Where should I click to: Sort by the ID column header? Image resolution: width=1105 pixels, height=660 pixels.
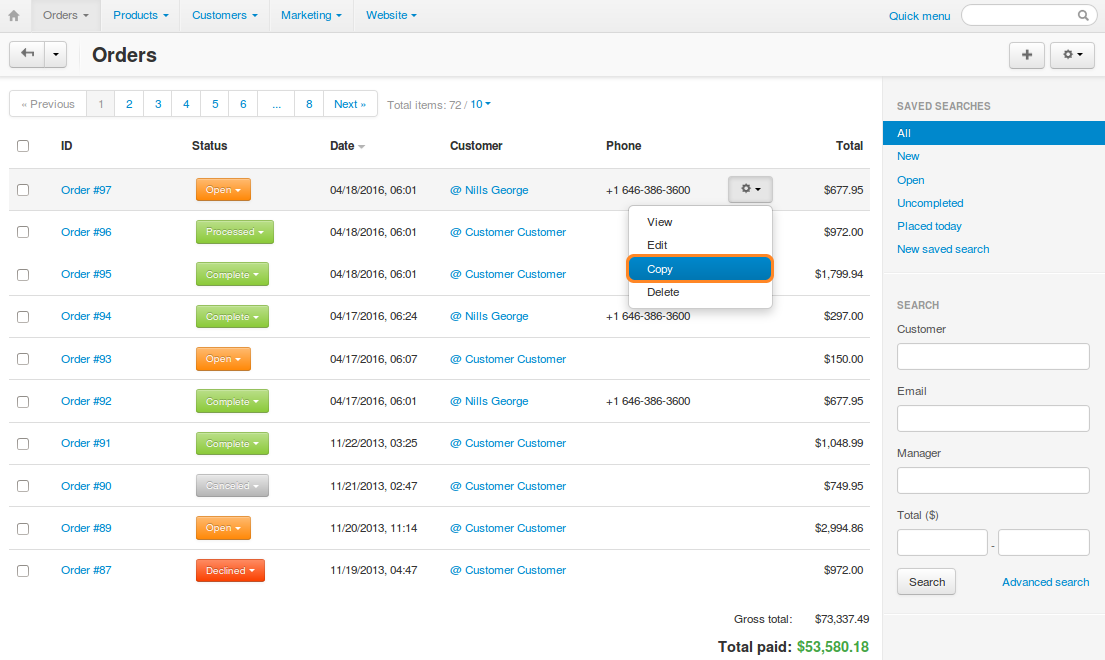(66, 146)
